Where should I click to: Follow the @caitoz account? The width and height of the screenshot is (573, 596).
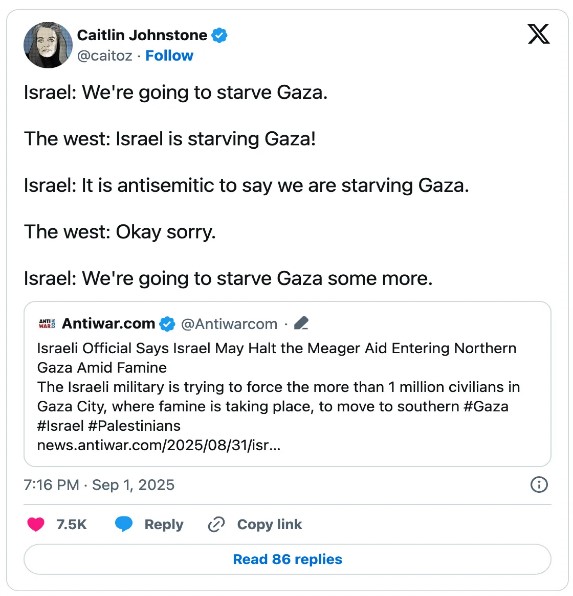pyautogui.click(x=169, y=56)
